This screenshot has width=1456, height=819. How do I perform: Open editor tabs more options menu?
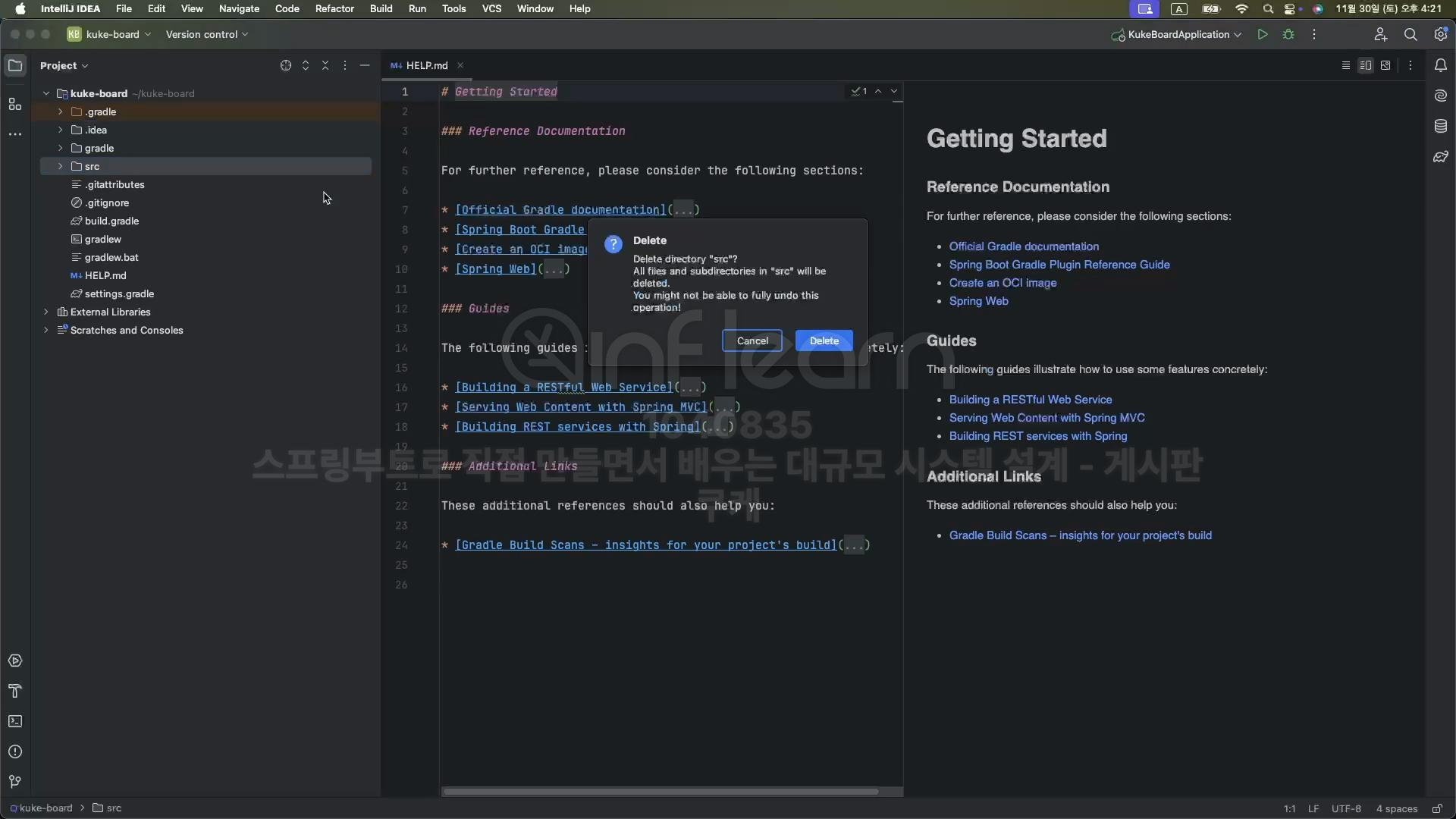[x=1410, y=65]
